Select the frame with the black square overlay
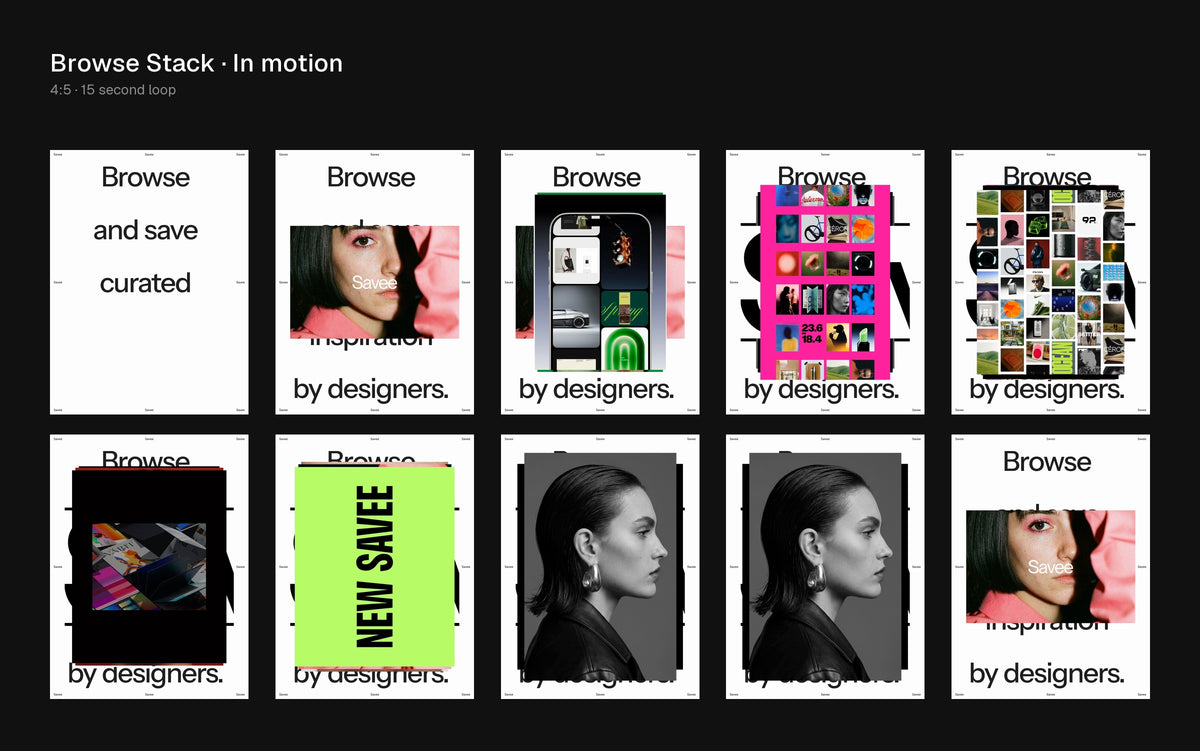The width and height of the screenshot is (1200, 751). (x=149, y=566)
